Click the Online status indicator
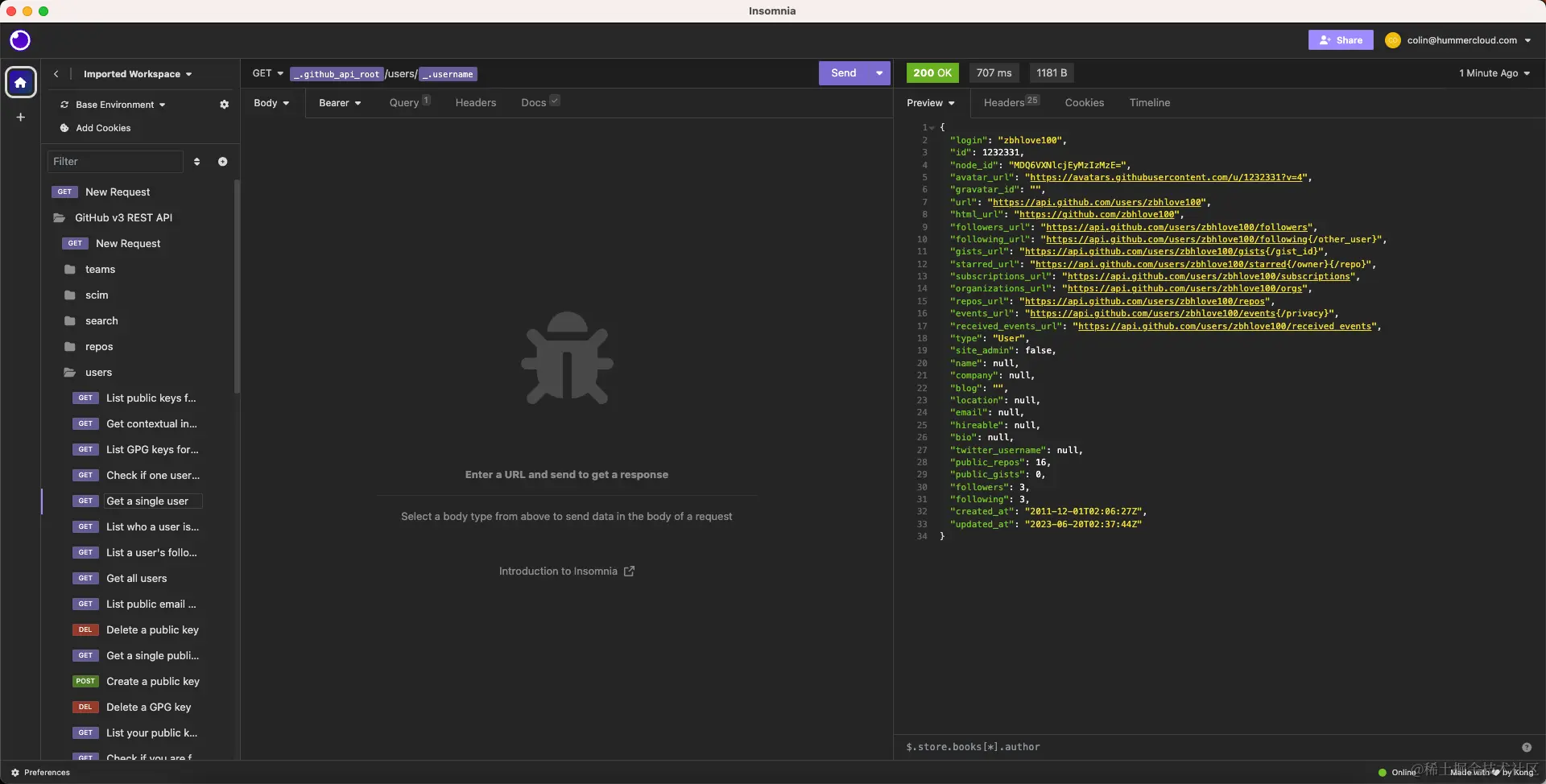Viewport: 1546px width, 784px height. [x=1397, y=773]
